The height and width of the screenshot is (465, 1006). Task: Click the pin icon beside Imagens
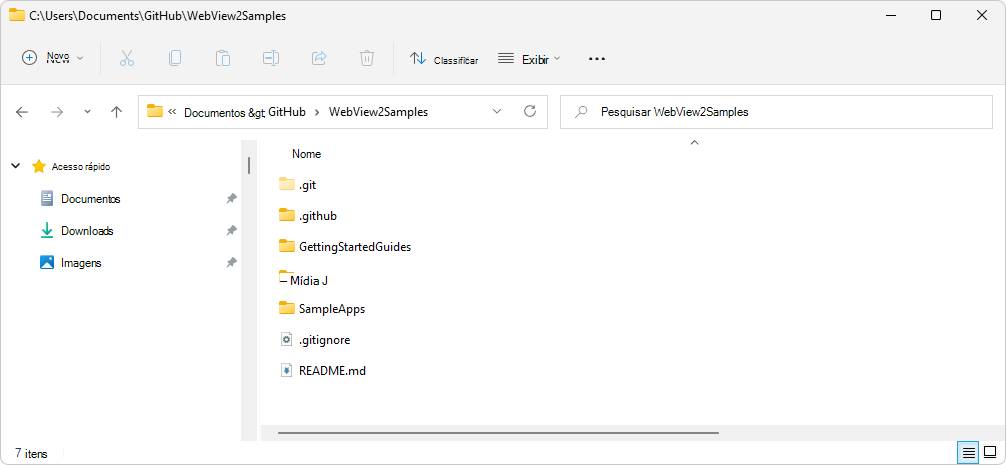[232, 262]
